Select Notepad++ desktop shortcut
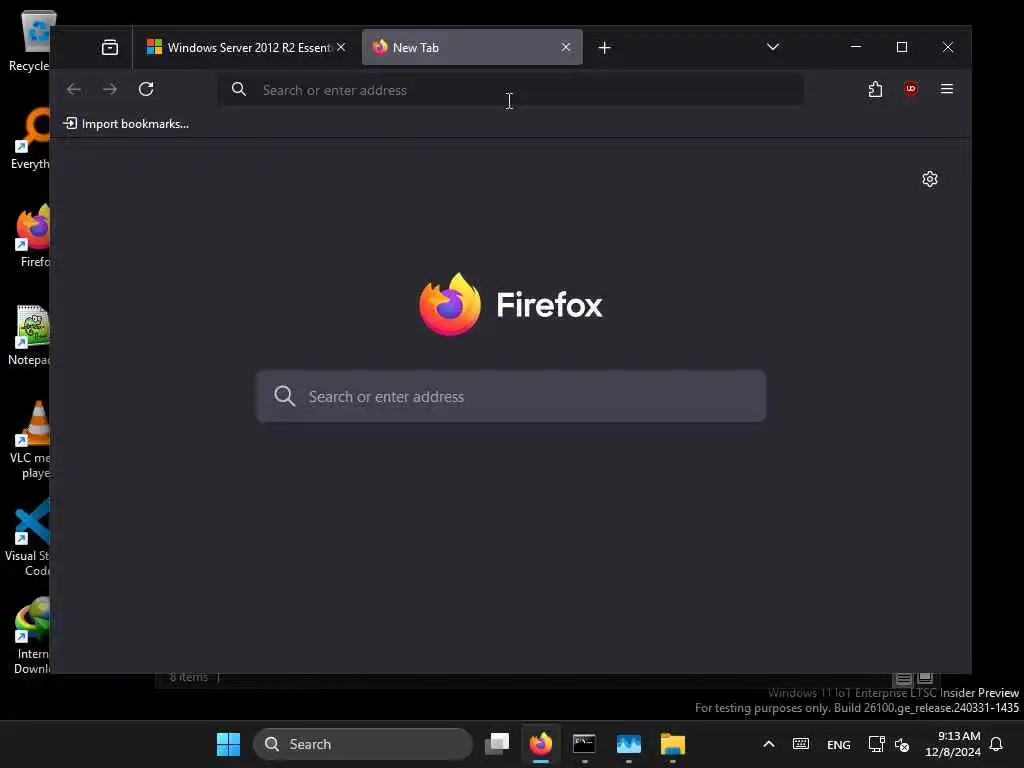 click(x=29, y=334)
